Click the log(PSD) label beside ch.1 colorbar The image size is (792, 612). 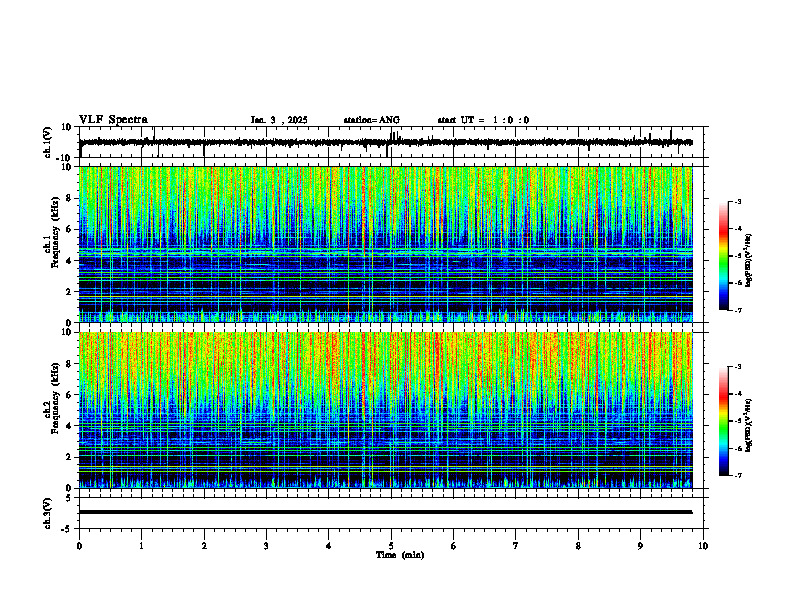tap(749, 260)
